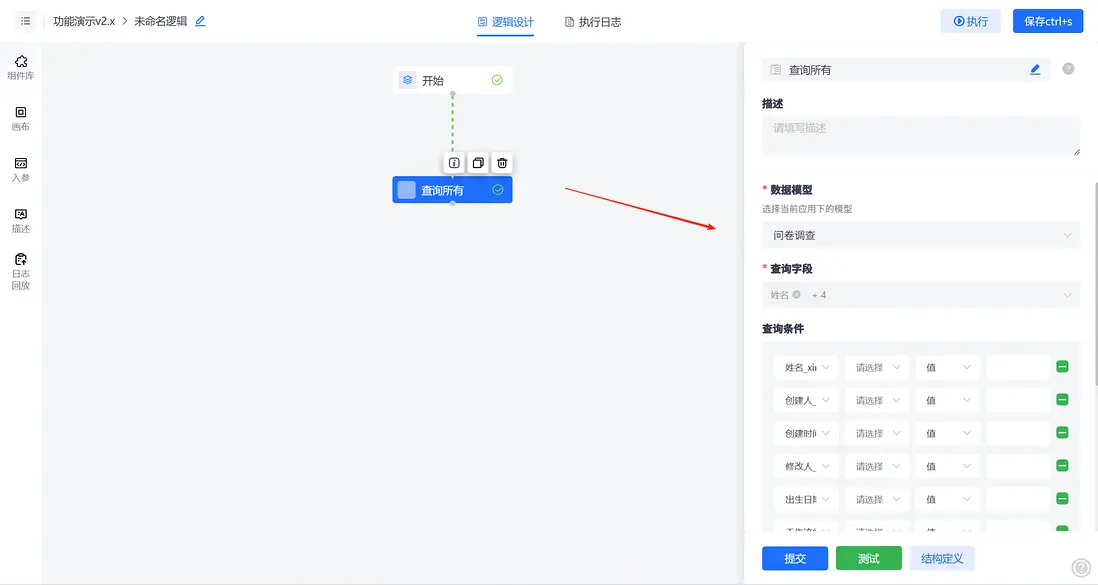The width and height of the screenshot is (1098, 585).
Task: Click the value input in 姓名_xi row
Action: click(x=1017, y=367)
